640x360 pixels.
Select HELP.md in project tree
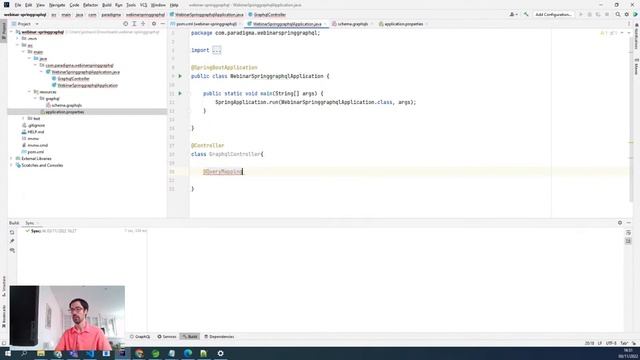point(36,132)
